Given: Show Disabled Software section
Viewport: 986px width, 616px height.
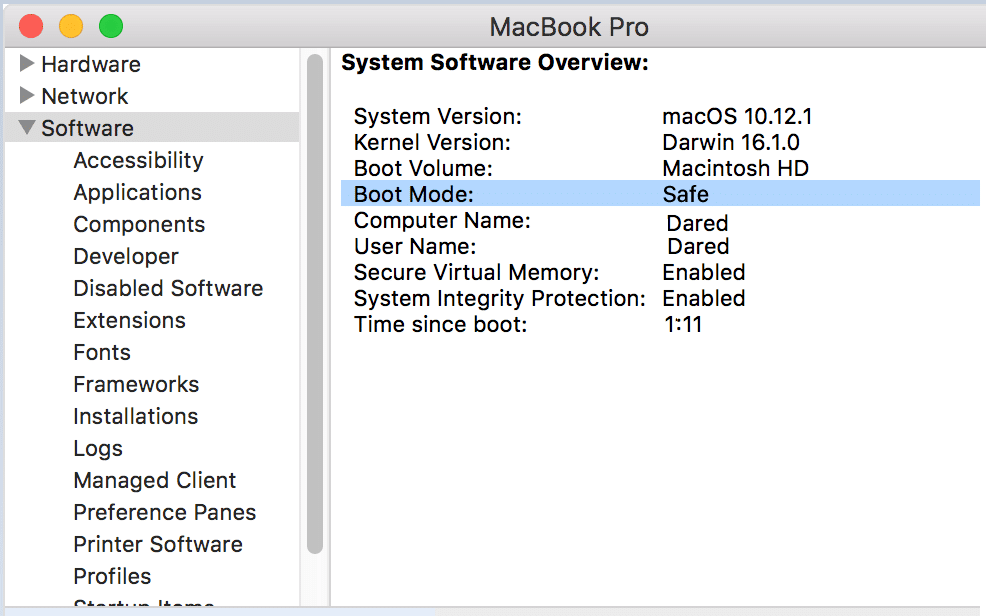Looking at the screenshot, I should click(x=168, y=288).
